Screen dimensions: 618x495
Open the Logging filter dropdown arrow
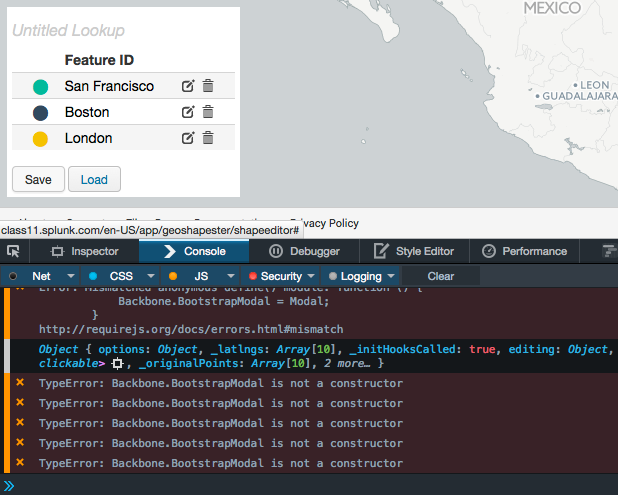coord(390,276)
